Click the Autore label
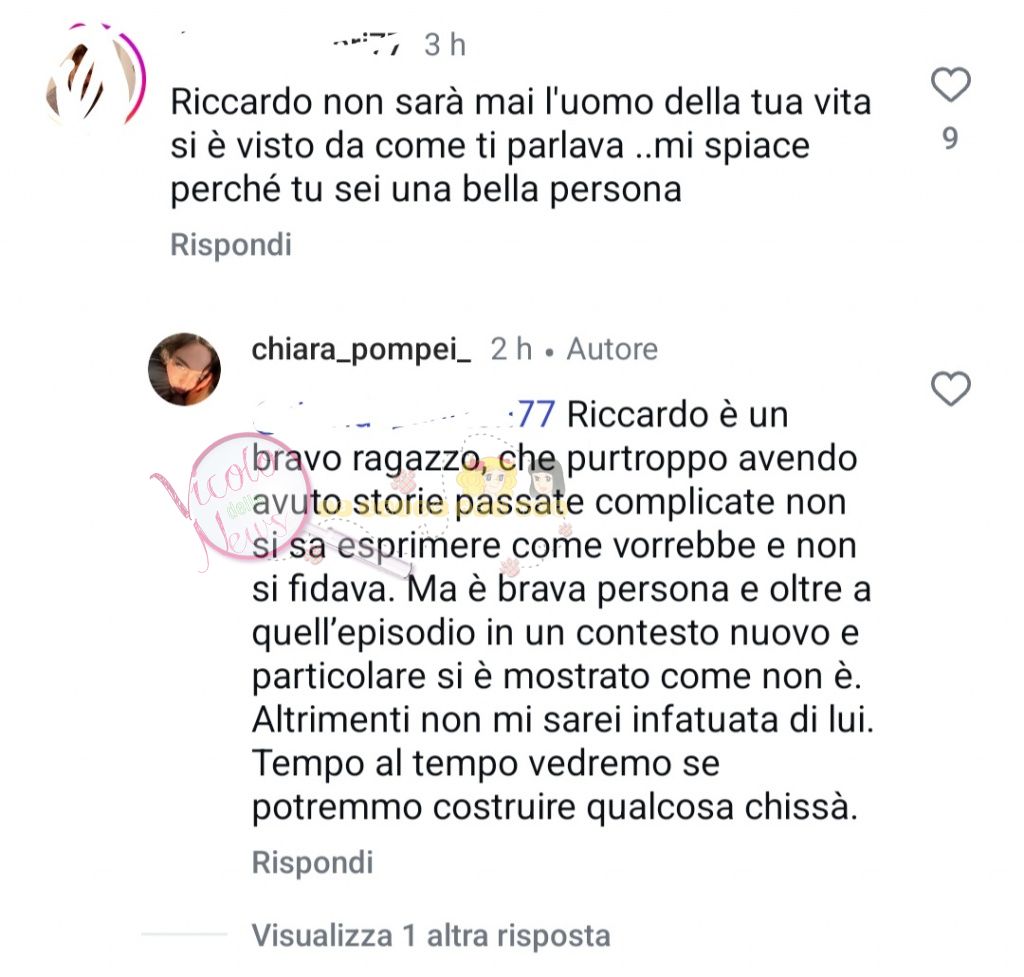Image resolution: width=1024 pixels, height=977 pixels. point(612,349)
